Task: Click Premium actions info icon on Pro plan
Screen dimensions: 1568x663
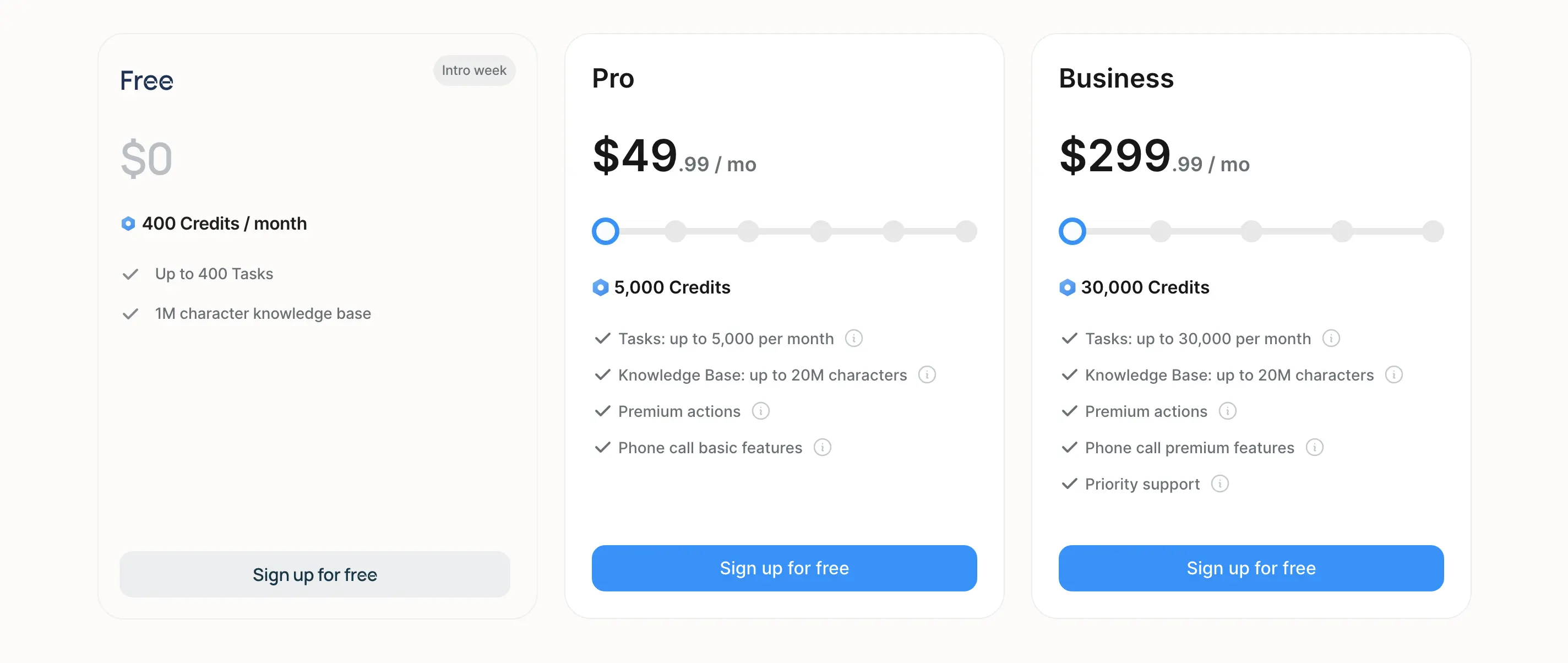Action: 760,411
